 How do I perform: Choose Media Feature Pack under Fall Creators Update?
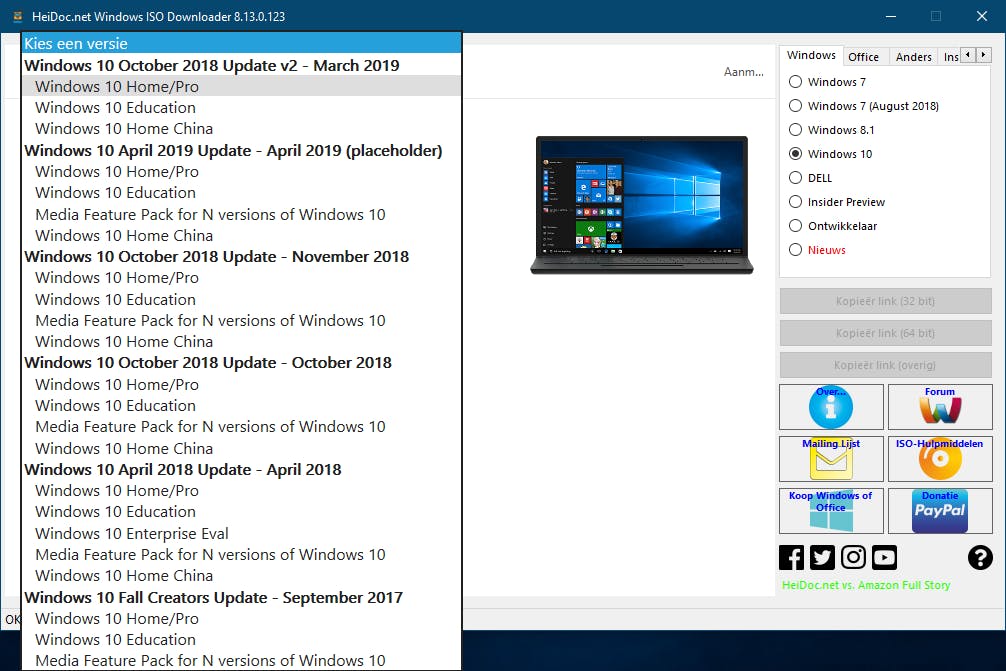tap(241, 660)
